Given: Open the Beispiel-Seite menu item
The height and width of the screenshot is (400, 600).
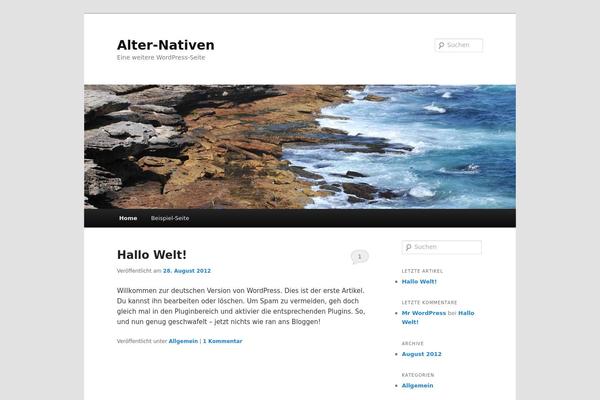Looking at the screenshot, I should coord(170,218).
